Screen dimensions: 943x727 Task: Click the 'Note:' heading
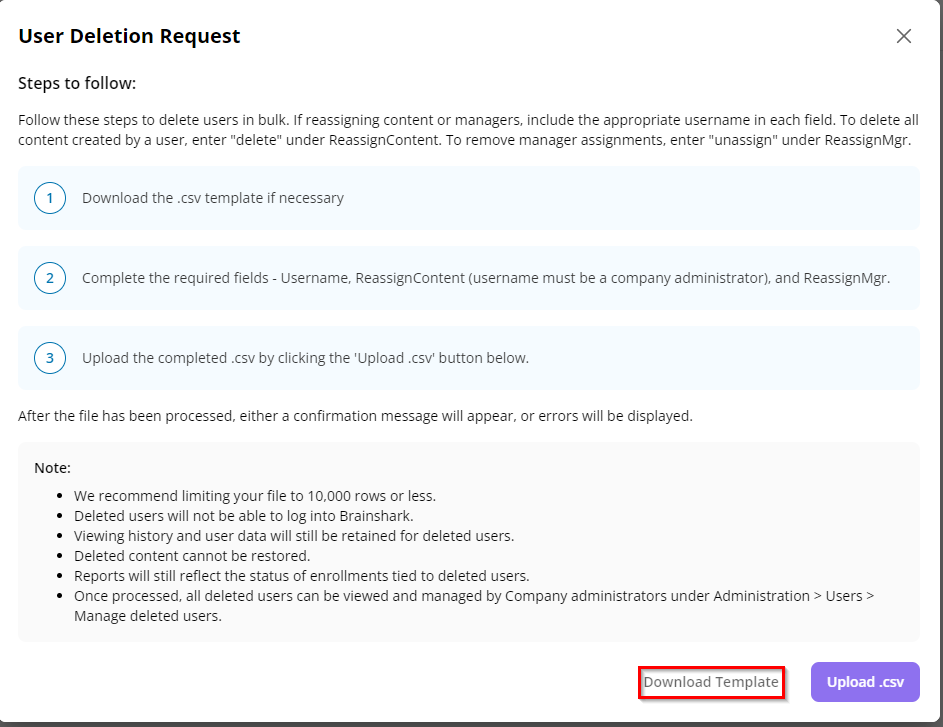click(x=52, y=468)
